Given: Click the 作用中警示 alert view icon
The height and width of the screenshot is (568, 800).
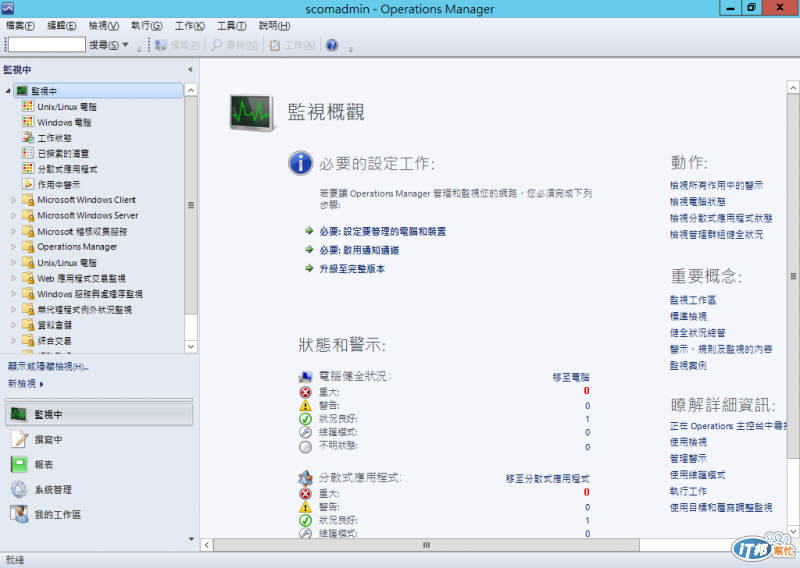Looking at the screenshot, I should [x=28, y=184].
